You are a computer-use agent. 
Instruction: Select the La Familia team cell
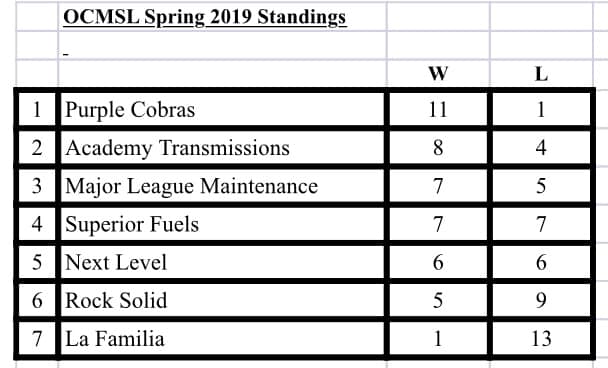click(x=222, y=339)
